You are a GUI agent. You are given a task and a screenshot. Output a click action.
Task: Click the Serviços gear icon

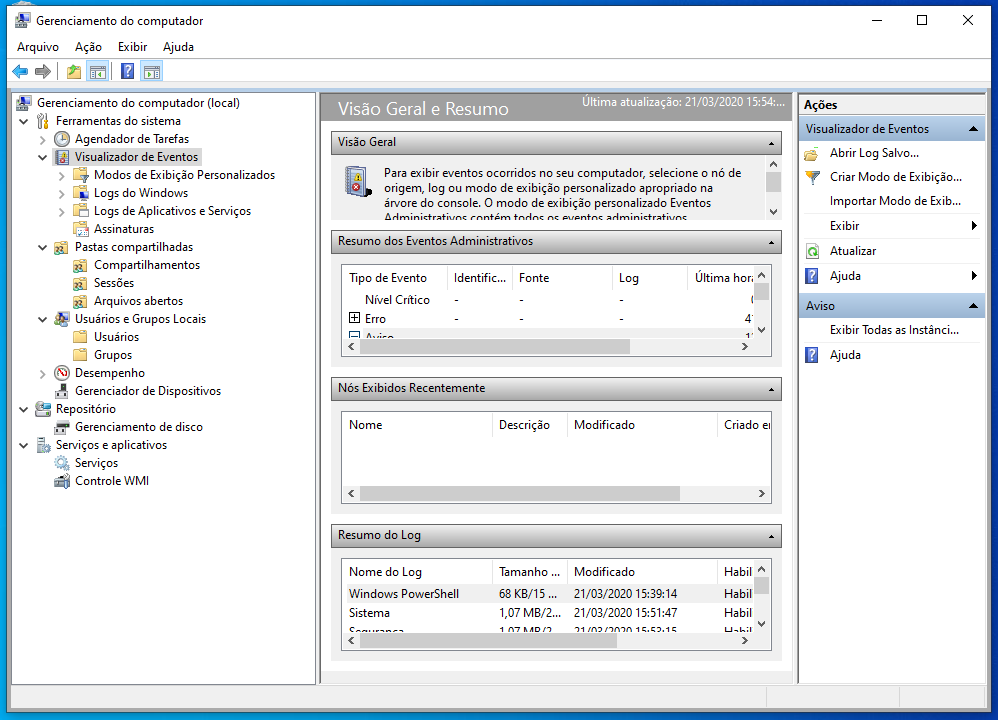[x=62, y=463]
